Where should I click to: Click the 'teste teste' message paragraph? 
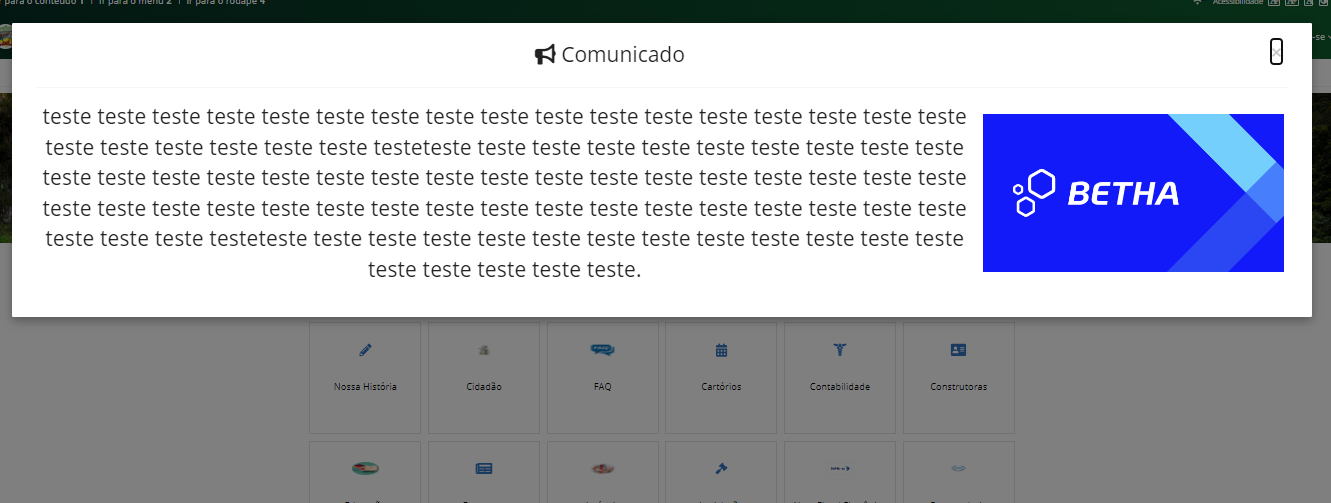pos(505,193)
